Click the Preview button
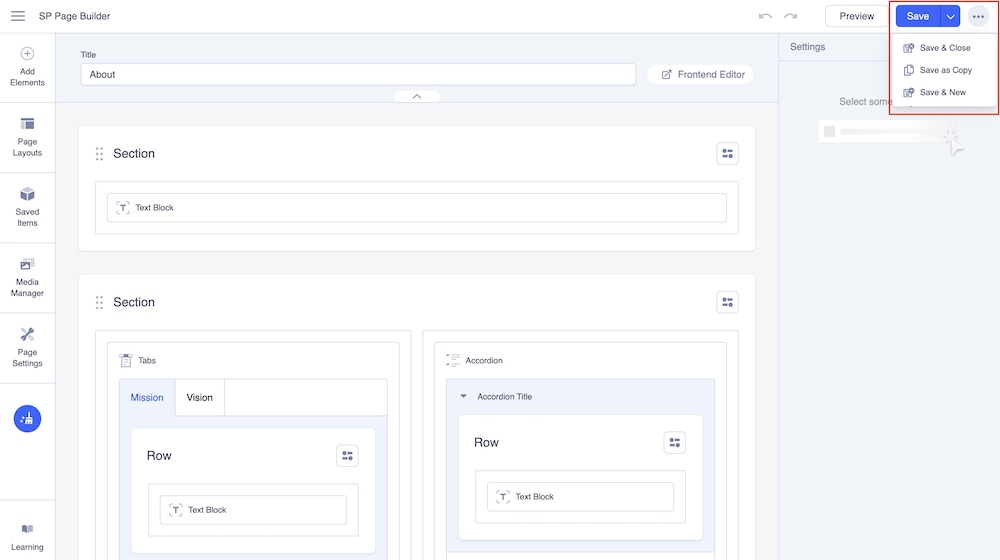Image resolution: width=1000 pixels, height=560 pixels. click(x=857, y=16)
